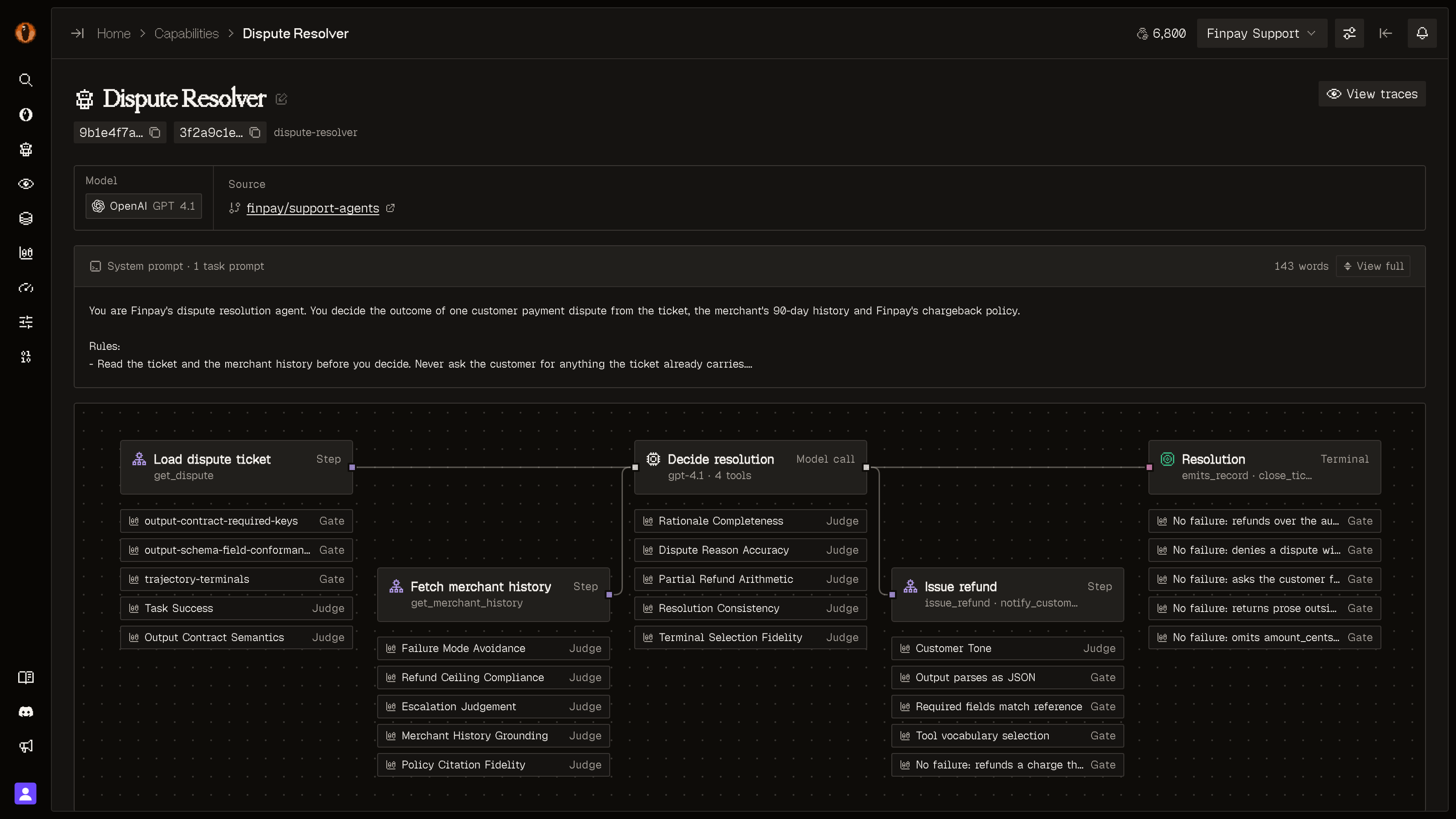Open the database stack icon in the sidebar
This screenshot has height=819, width=1456.
click(x=25, y=218)
